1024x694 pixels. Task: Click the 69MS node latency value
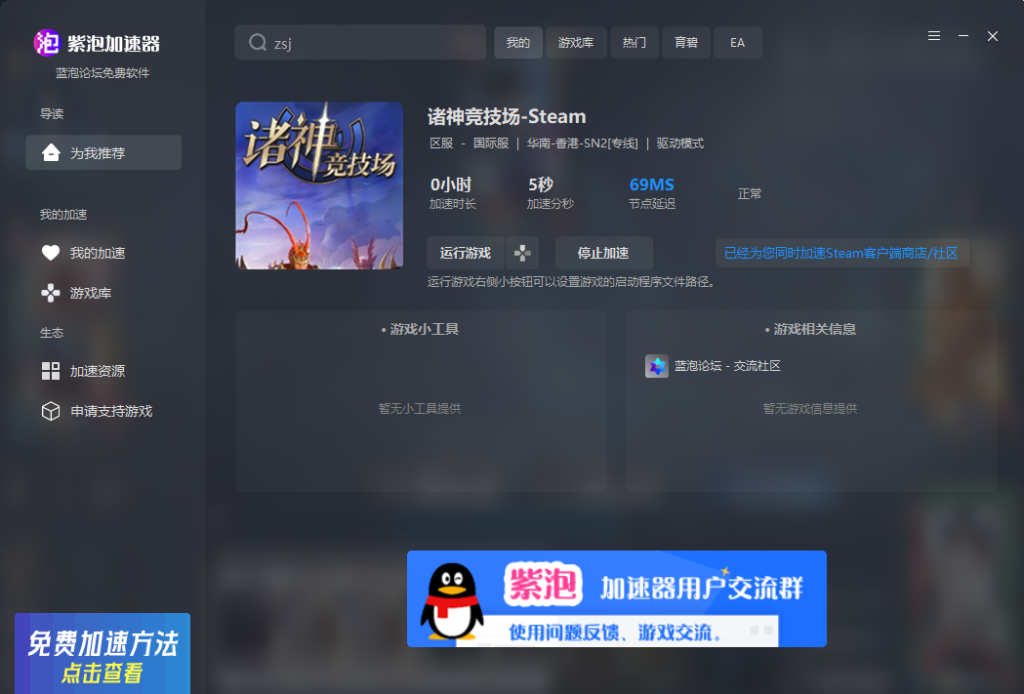point(652,185)
